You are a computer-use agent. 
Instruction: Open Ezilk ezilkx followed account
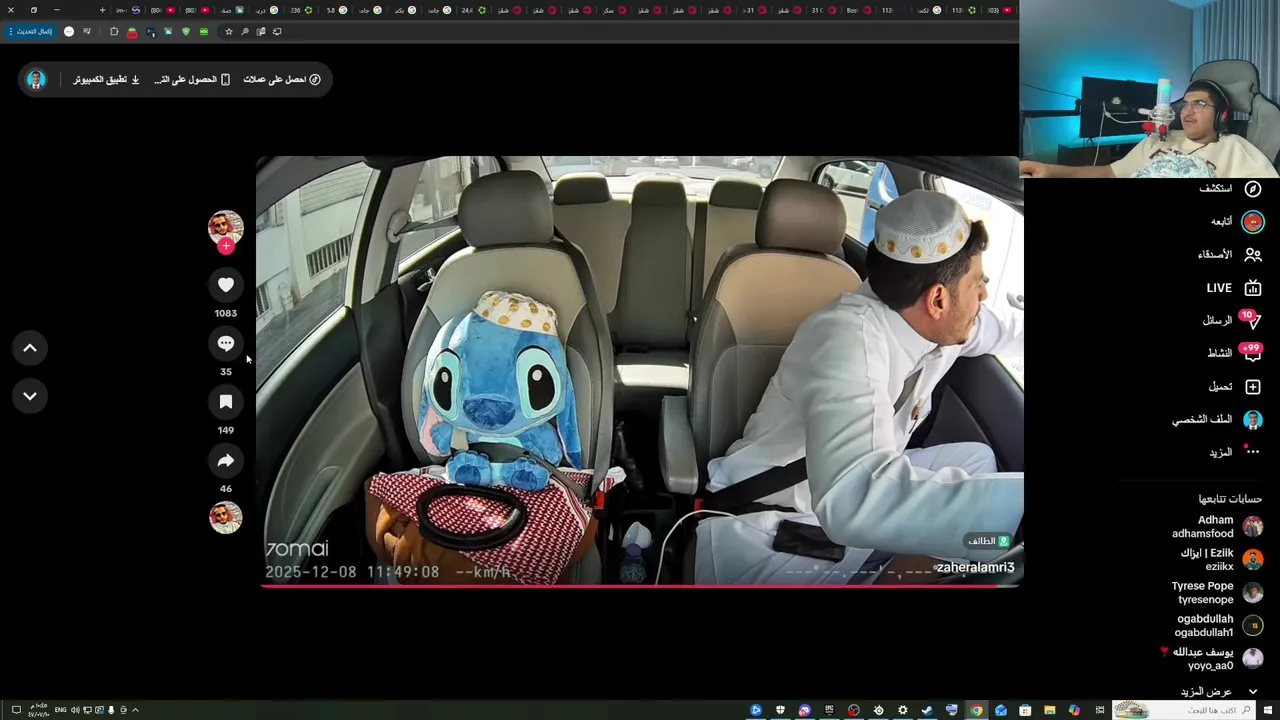point(1221,560)
